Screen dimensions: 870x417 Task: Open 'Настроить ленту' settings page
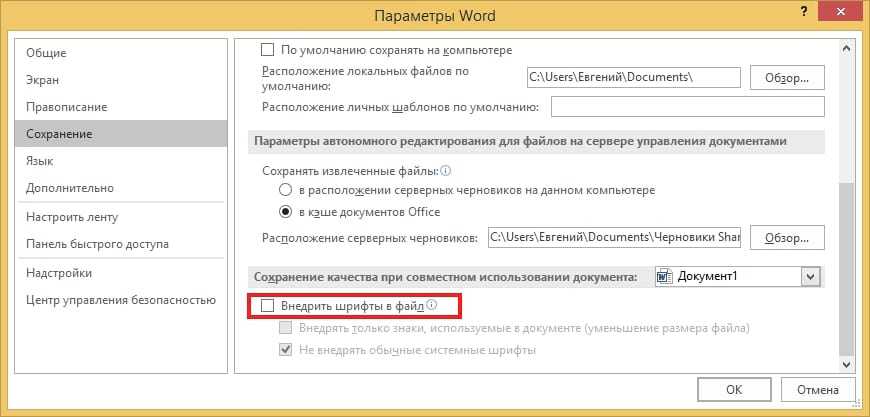(72, 217)
